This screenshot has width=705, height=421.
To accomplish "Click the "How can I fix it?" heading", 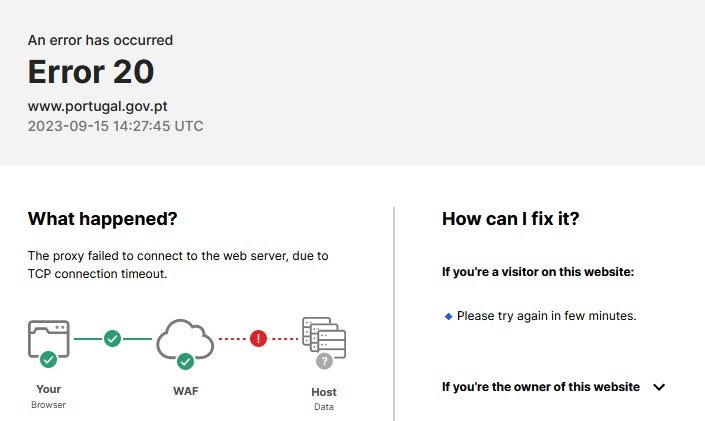I will [x=511, y=218].
